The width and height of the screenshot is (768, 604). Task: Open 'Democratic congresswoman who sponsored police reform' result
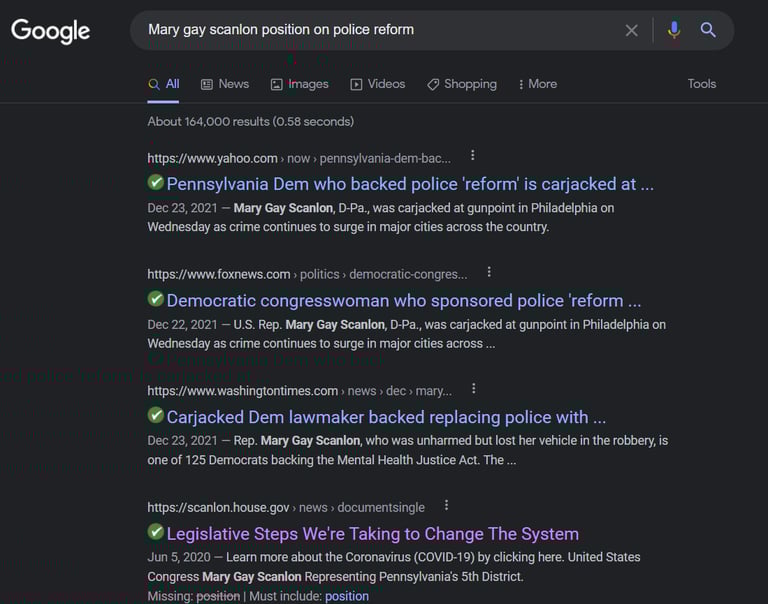pos(404,301)
